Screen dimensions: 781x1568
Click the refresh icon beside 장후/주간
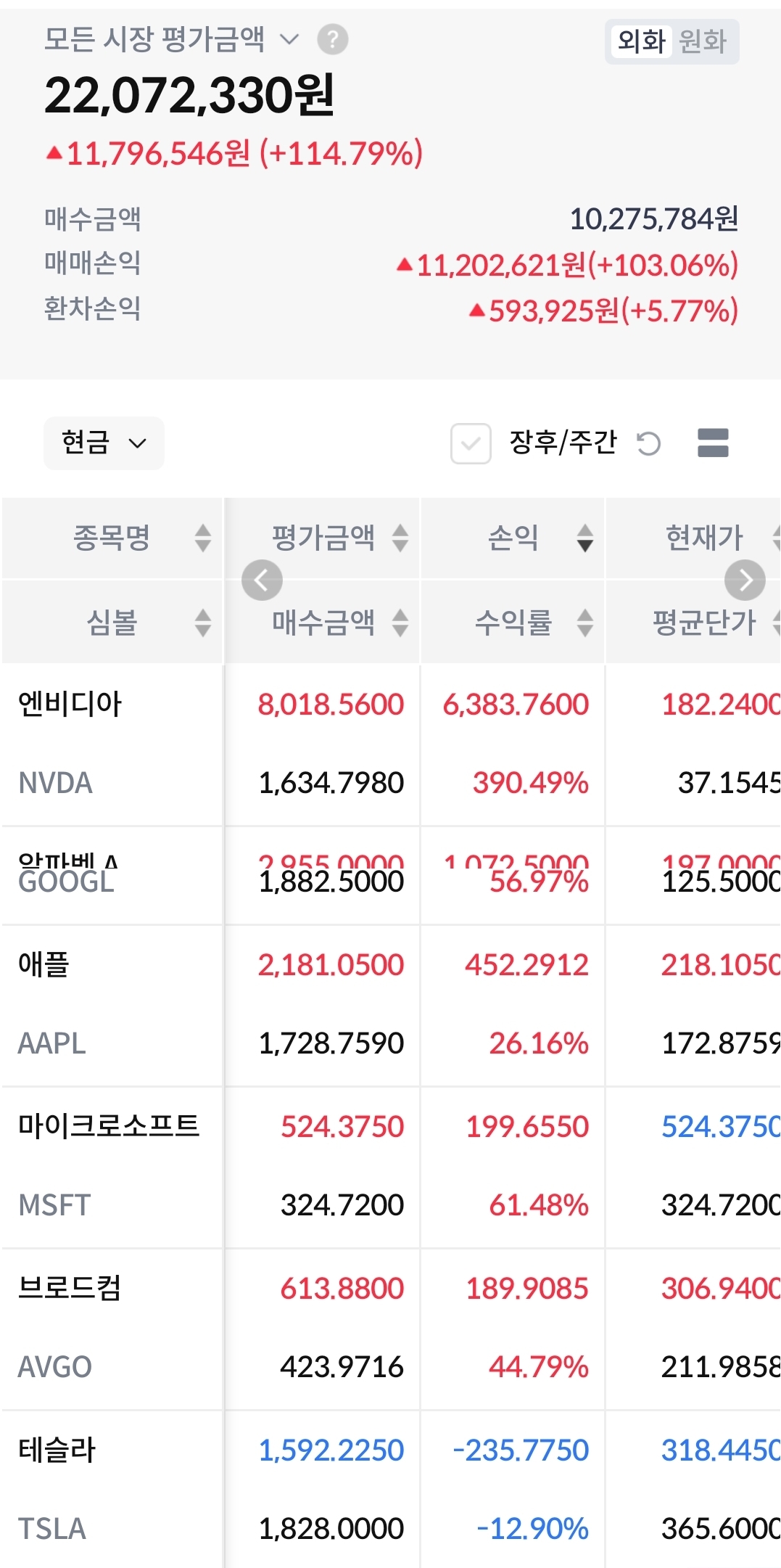click(x=648, y=443)
